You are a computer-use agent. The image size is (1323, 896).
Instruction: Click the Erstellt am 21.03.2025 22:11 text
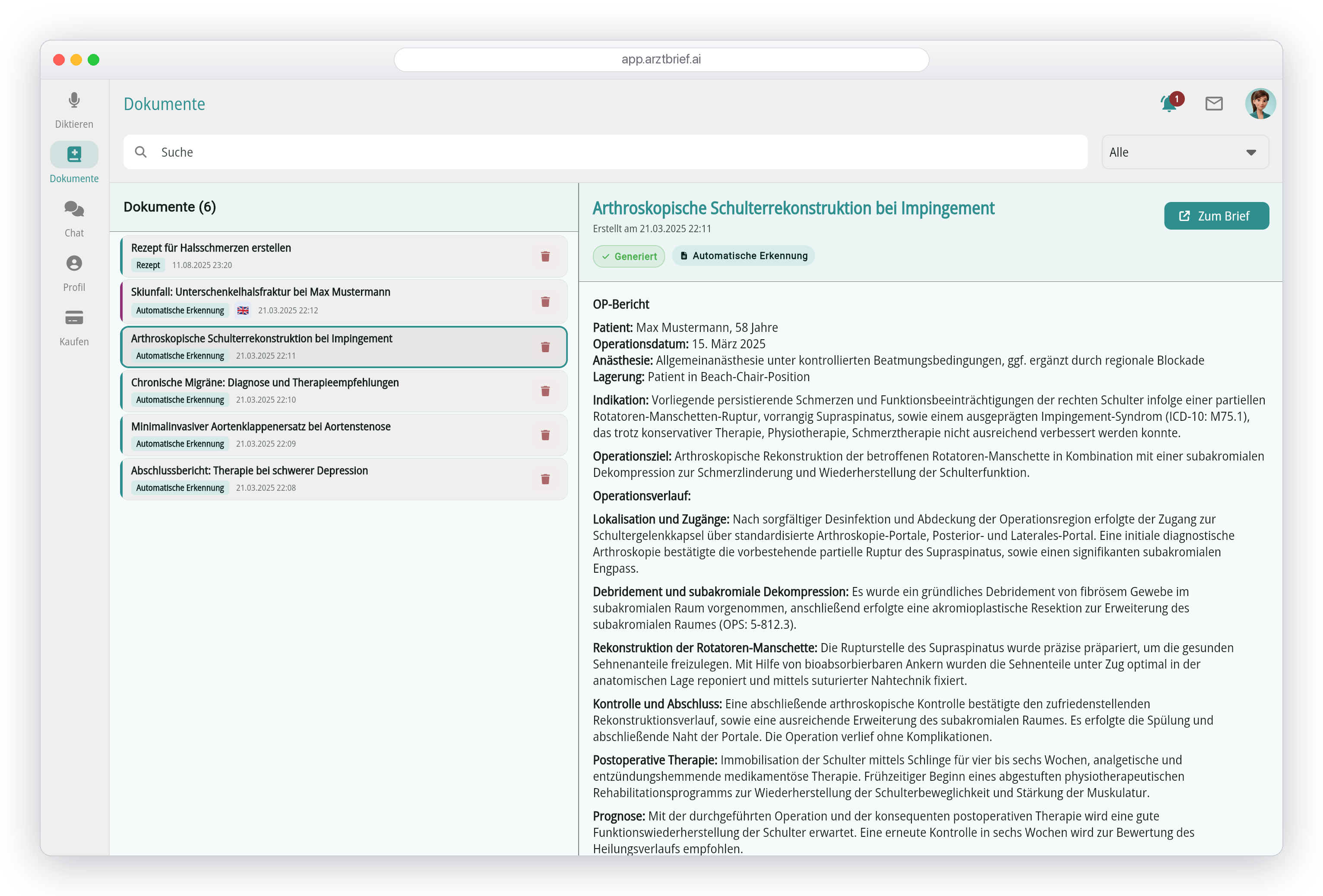click(652, 229)
